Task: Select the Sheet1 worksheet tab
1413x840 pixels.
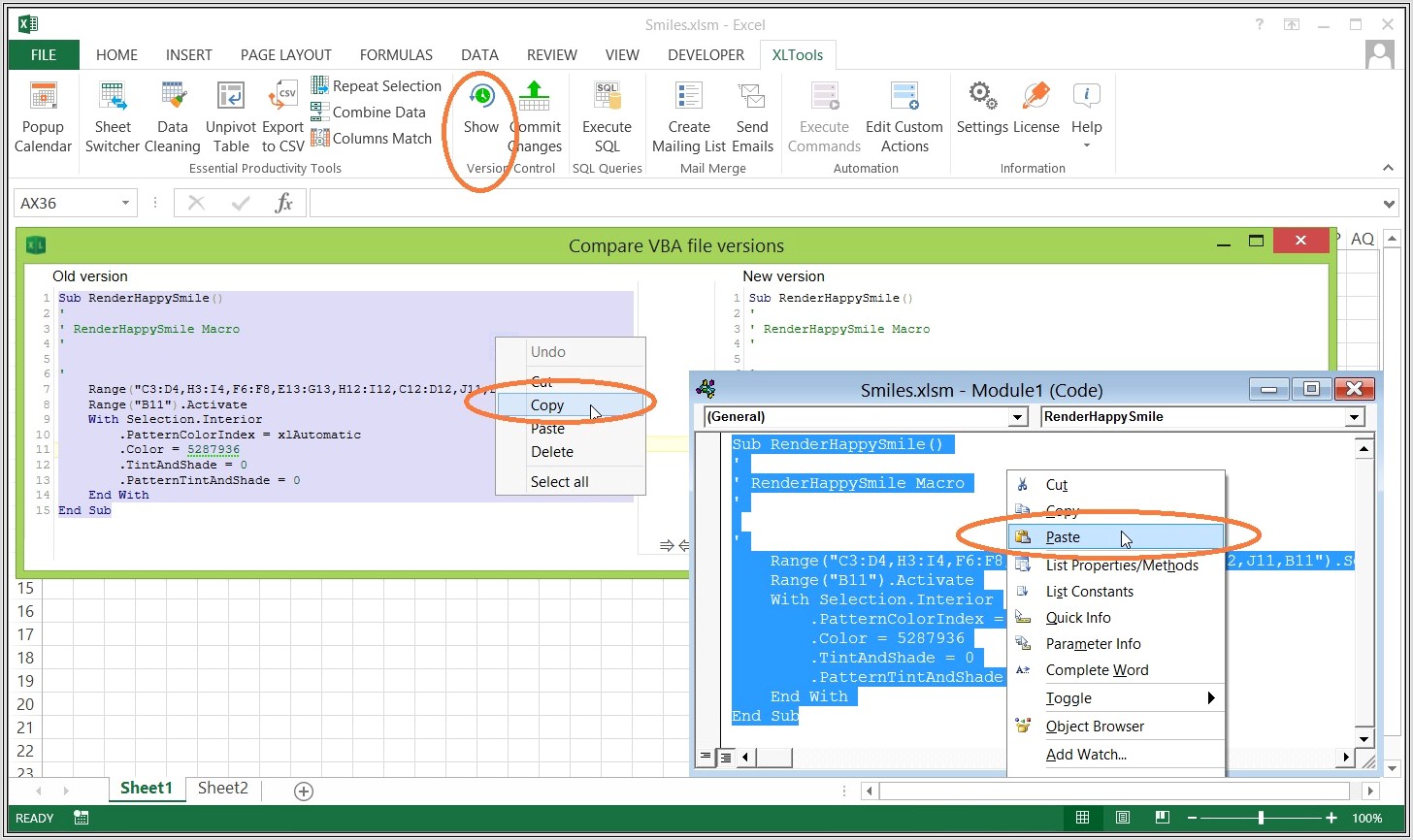Action: coord(147,789)
